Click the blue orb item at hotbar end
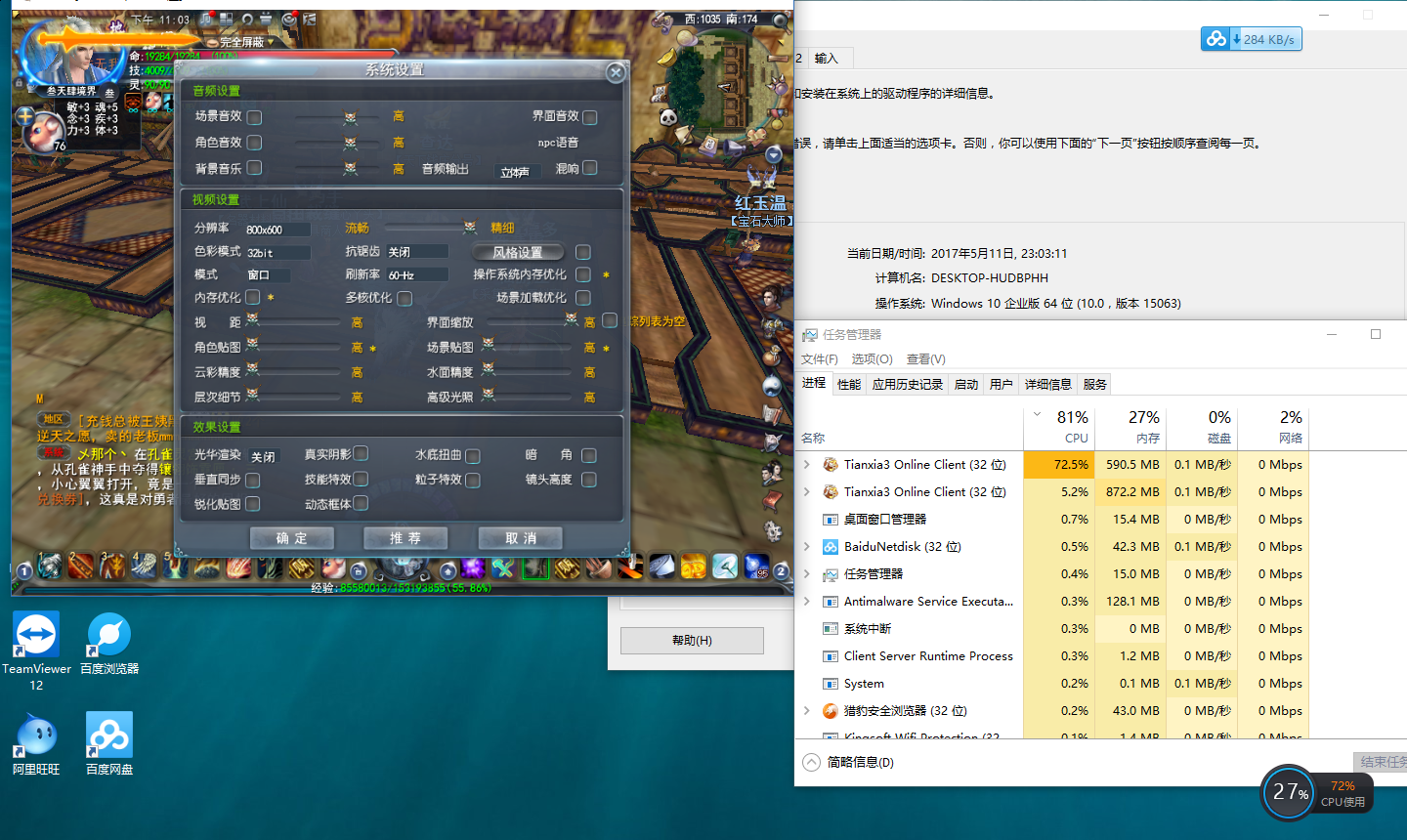The width and height of the screenshot is (1407, 840). pos(756,566)
